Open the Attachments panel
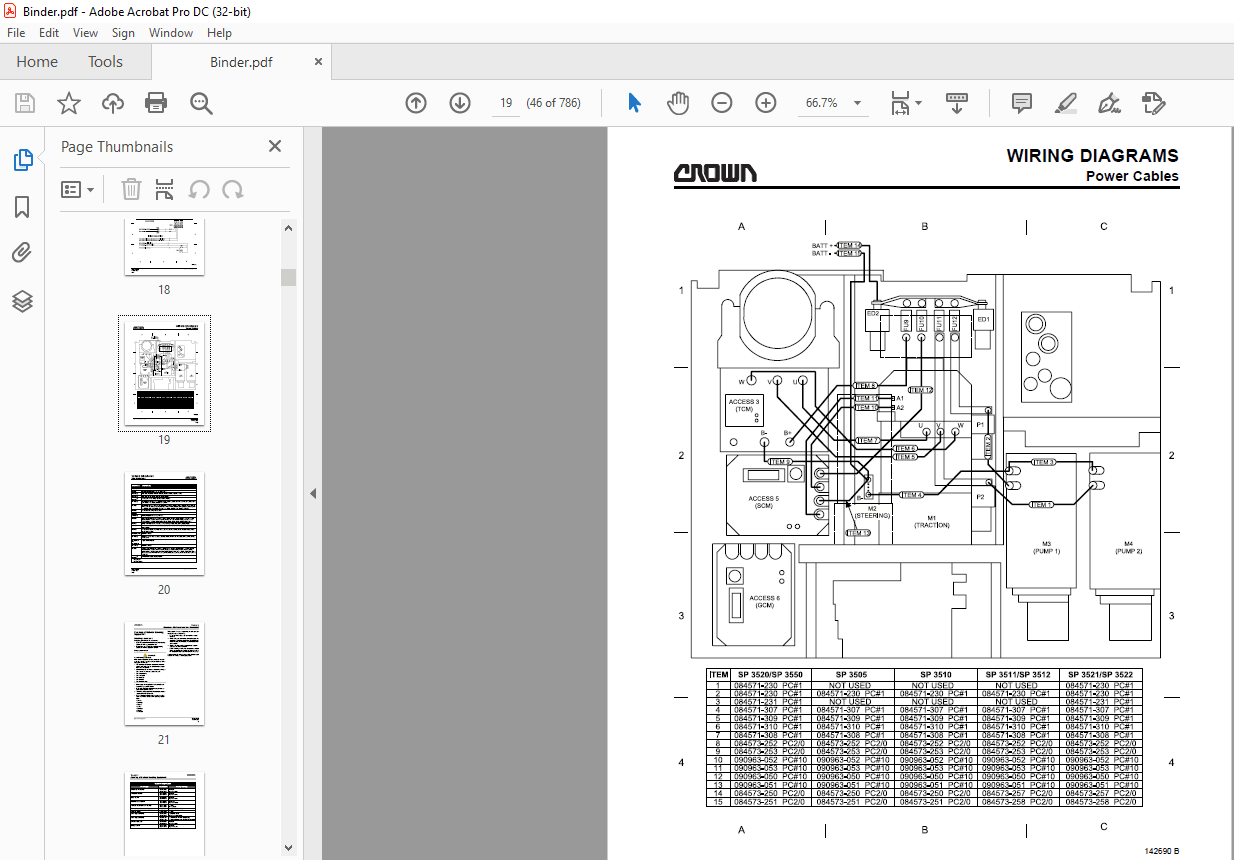 pos(21,252)
